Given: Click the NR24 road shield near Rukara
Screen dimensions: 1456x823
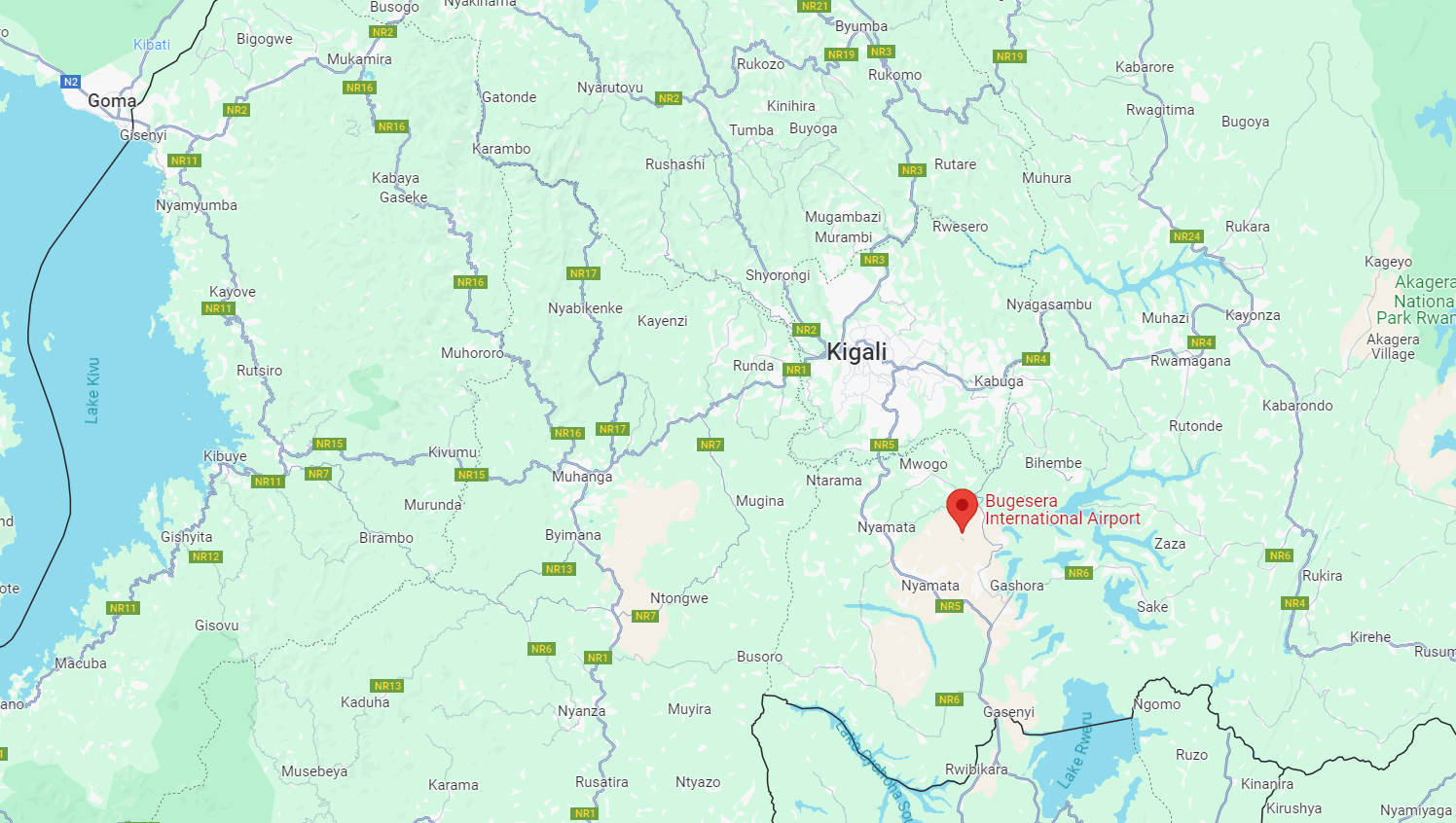Looking at the screenshot, I should pyautogui.click(x=1186, y=236).
